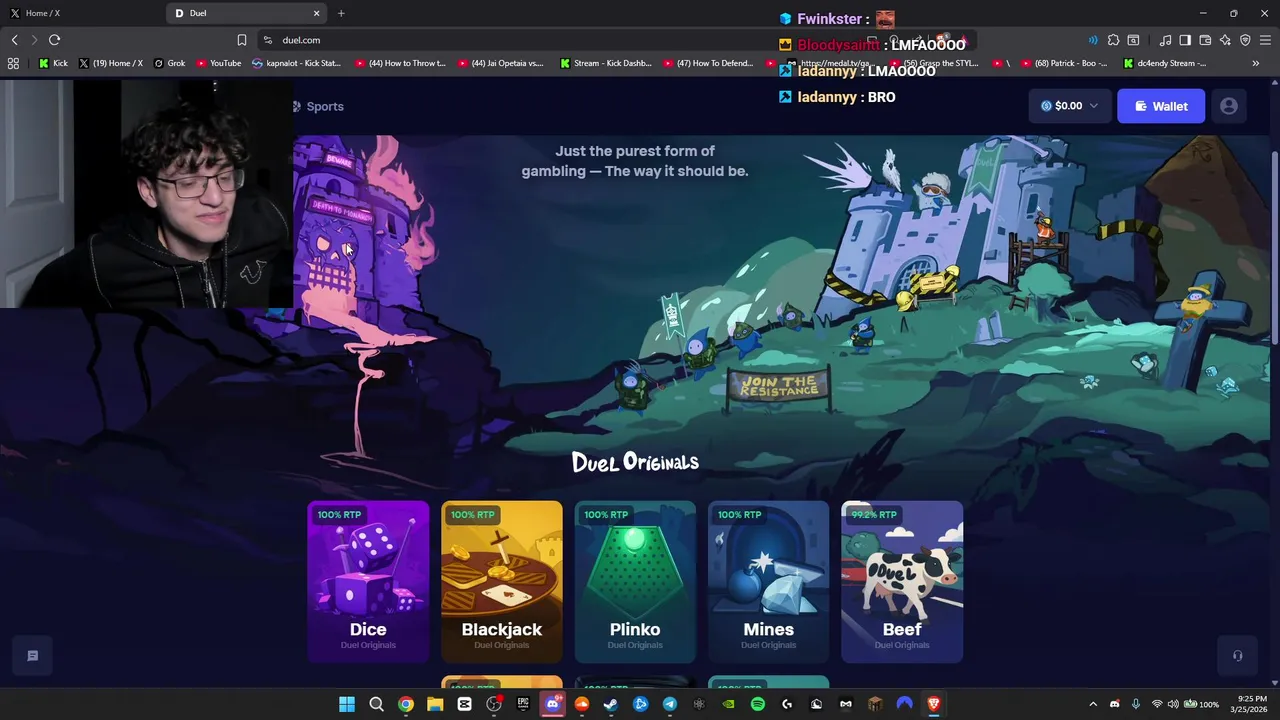The image size is (1280, 720).
Task: Open the Grok bookmark
Action: click(x=169, y=63)
